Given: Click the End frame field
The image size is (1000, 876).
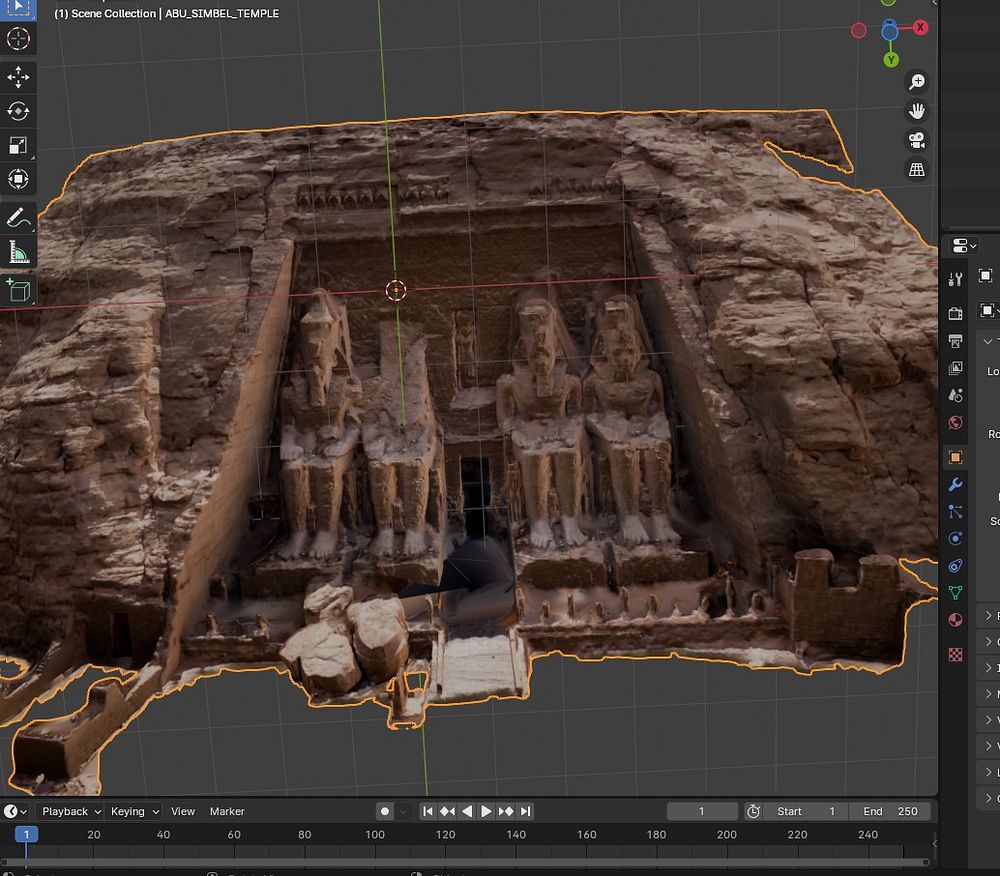Looking at the screenshot, I should point(890,811).
